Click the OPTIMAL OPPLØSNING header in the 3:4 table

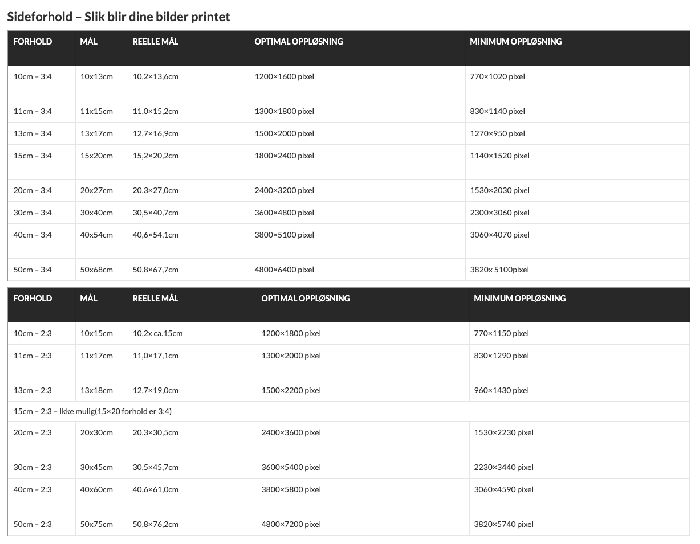click(x=299, y=42)
